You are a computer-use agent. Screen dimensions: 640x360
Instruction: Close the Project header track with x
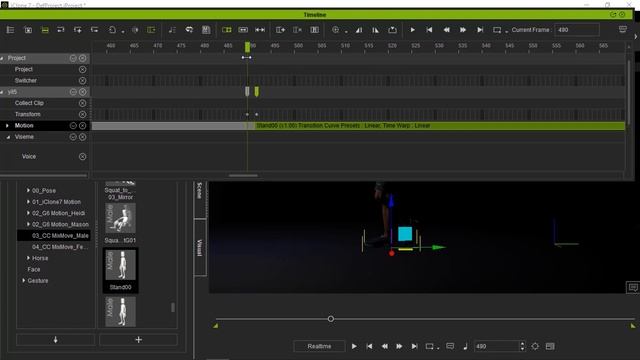coord(82,58)
